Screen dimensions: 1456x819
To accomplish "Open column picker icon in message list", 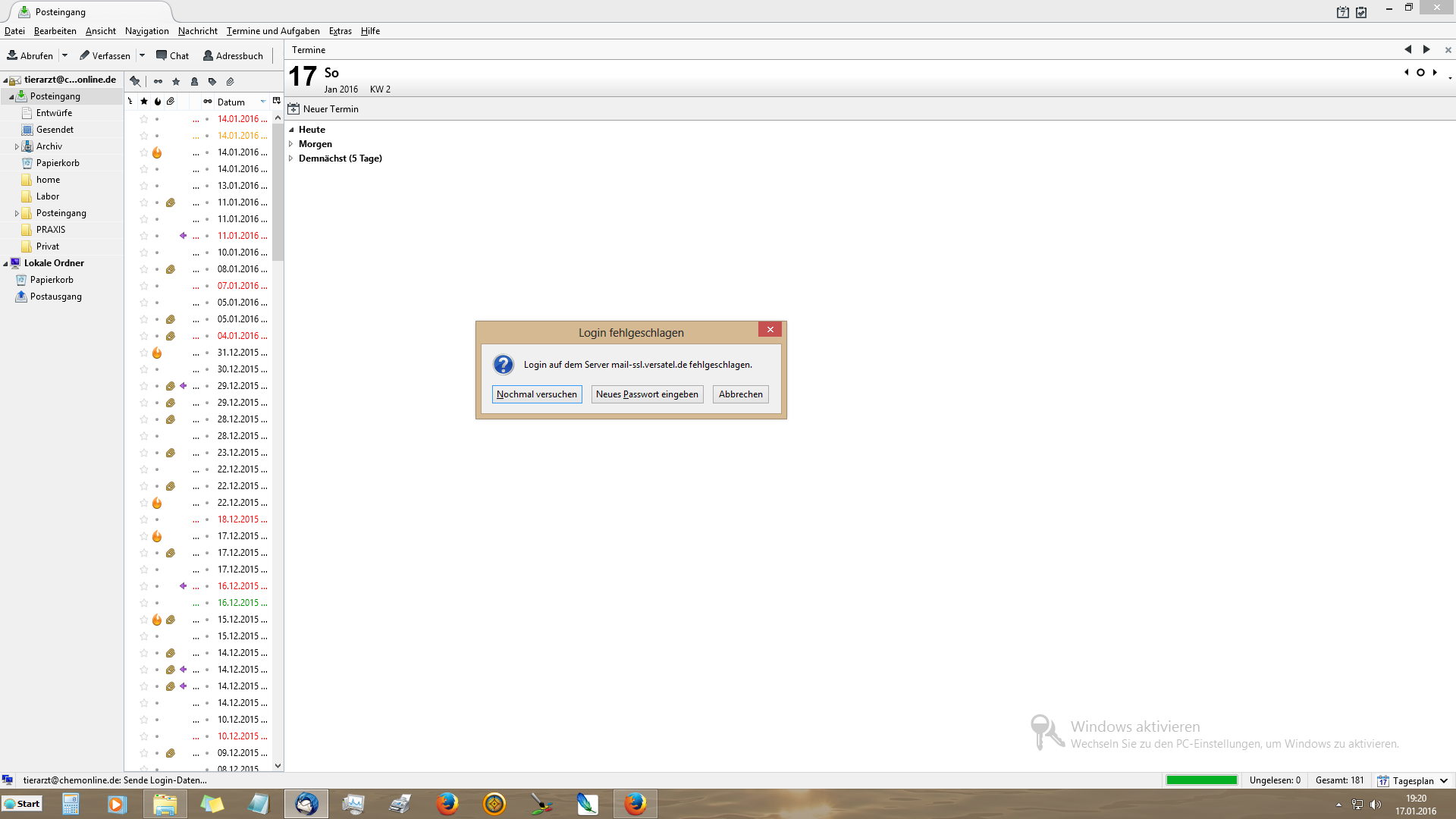I will [277, 101].
